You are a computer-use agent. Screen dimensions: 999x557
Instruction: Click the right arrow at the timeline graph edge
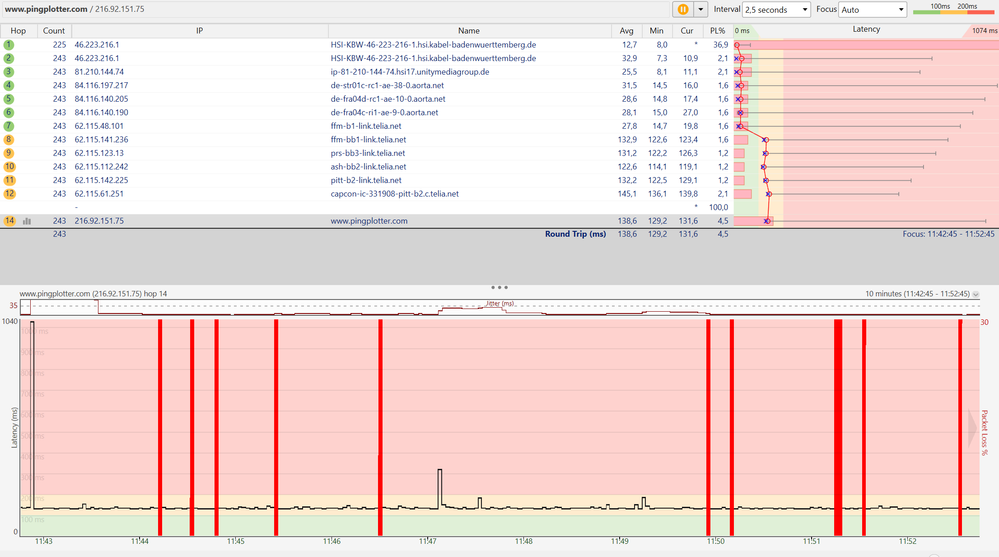(x=972, y=428)
